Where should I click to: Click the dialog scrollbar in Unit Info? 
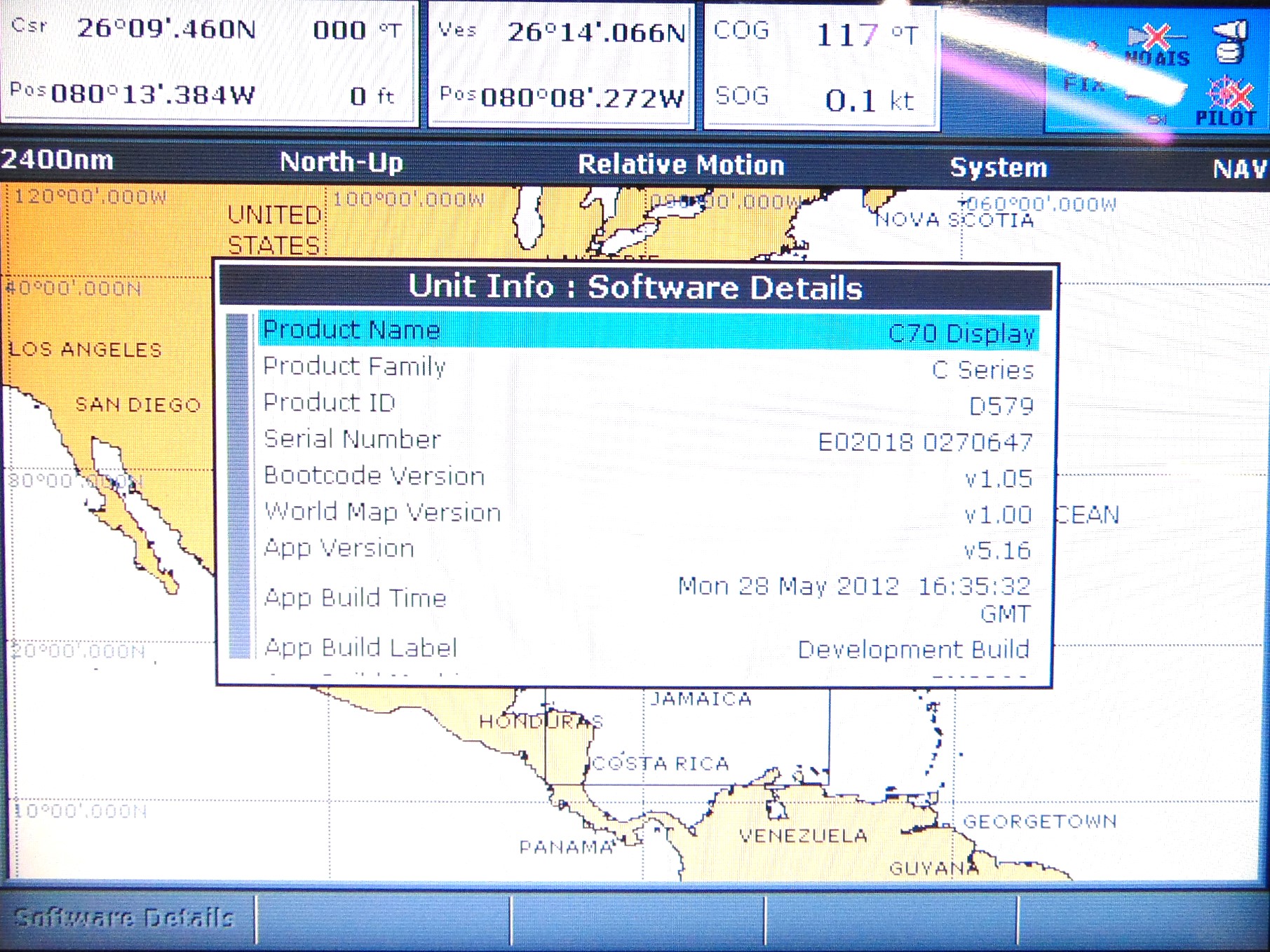click(x=239, y=486)
